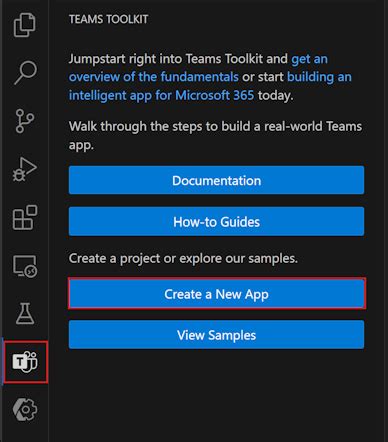Open the Testing flask icon

click(25, 314)
